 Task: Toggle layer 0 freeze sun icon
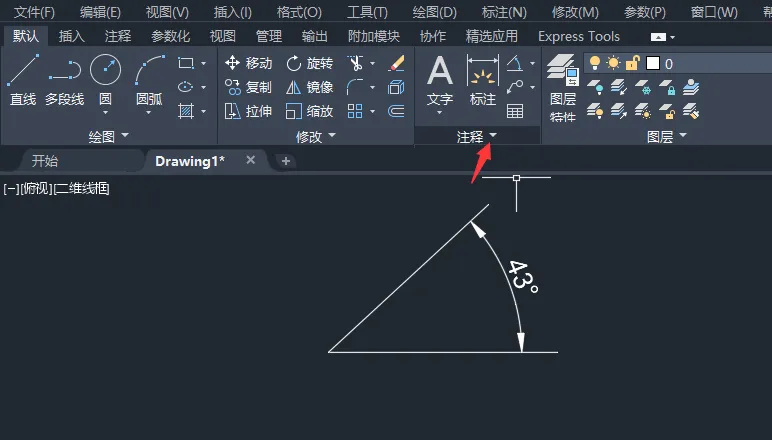(613, 63)
